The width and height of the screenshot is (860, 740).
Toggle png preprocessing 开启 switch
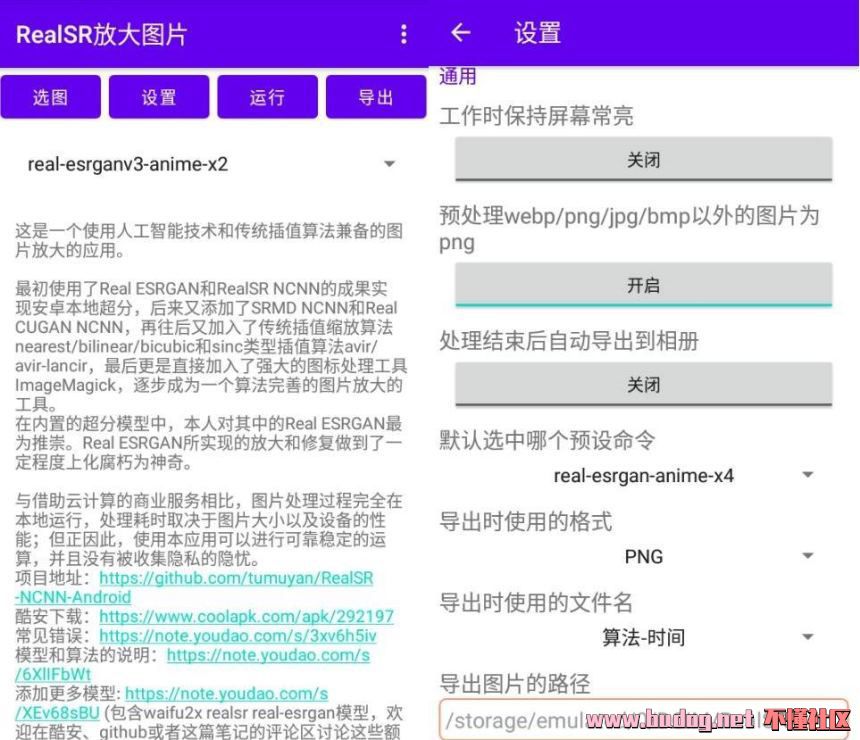tap(643, 285)
